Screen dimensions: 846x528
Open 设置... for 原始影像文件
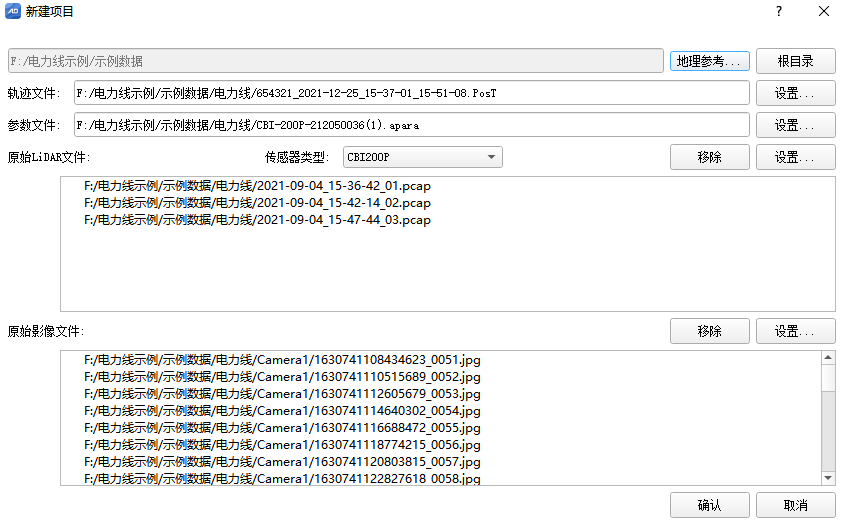pos(795,331)
